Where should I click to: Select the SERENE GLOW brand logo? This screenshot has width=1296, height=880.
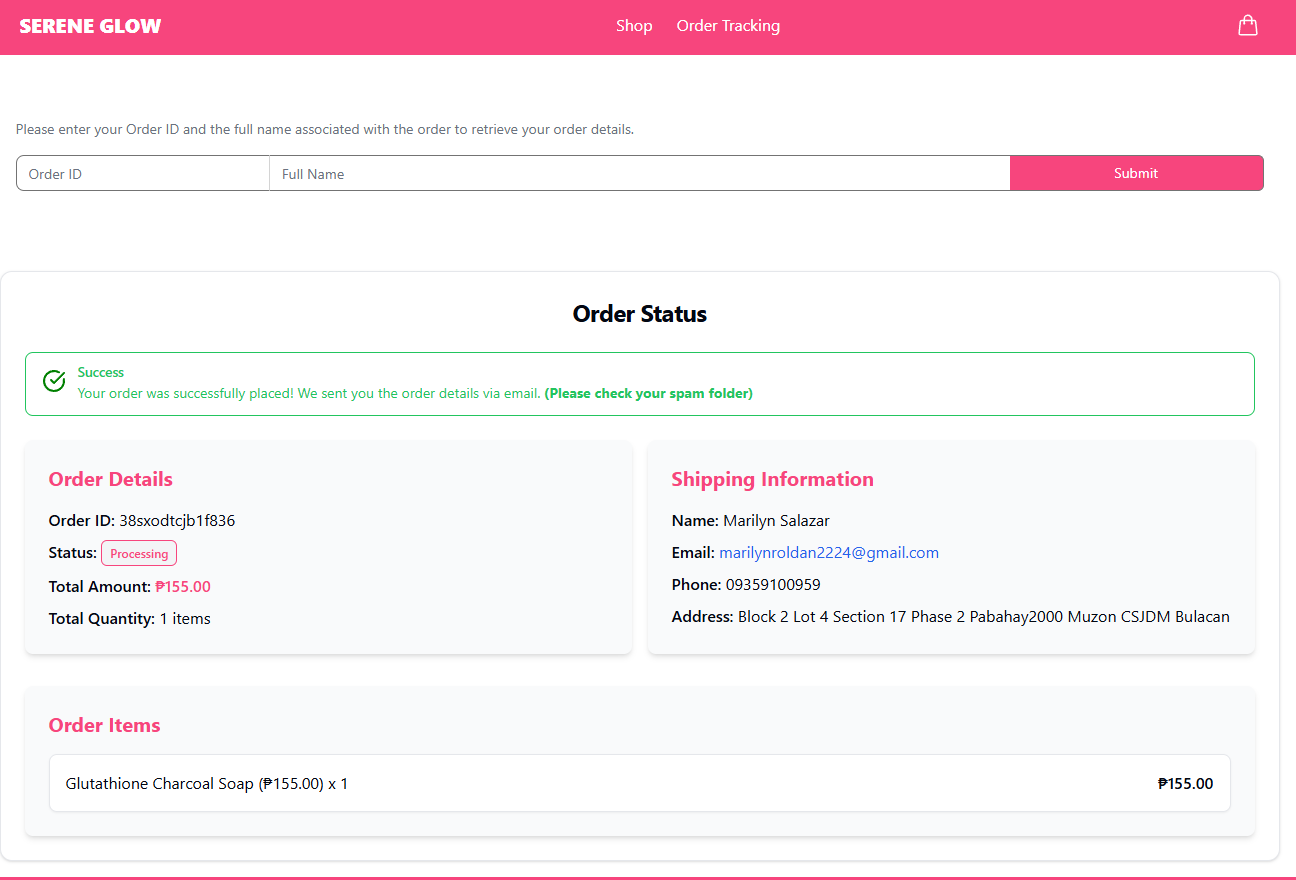pyautogui.click(x=89, y=26)
